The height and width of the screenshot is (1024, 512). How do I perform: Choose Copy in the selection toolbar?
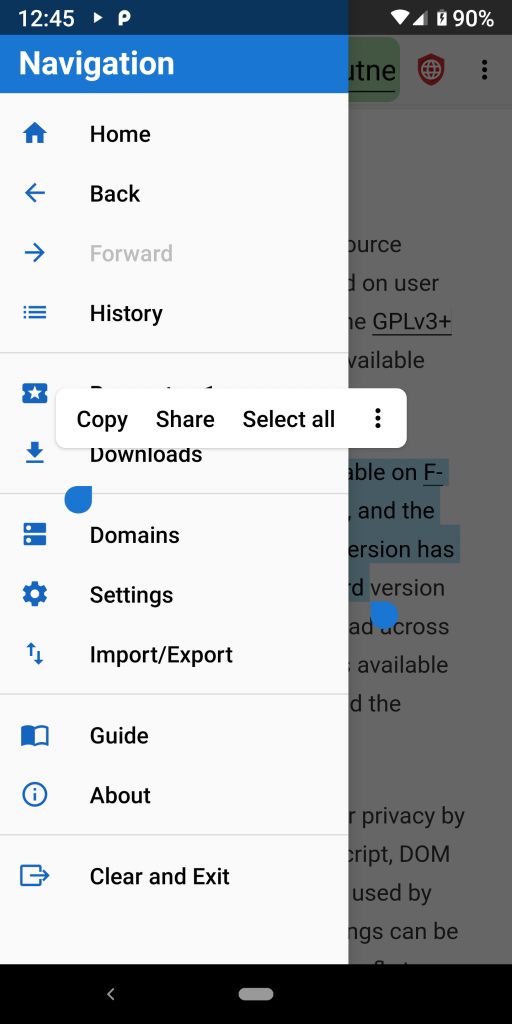[102, 419]
